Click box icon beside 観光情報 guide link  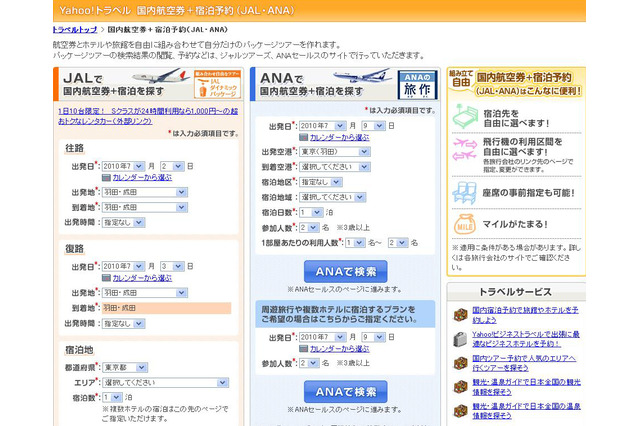point(460,387)
